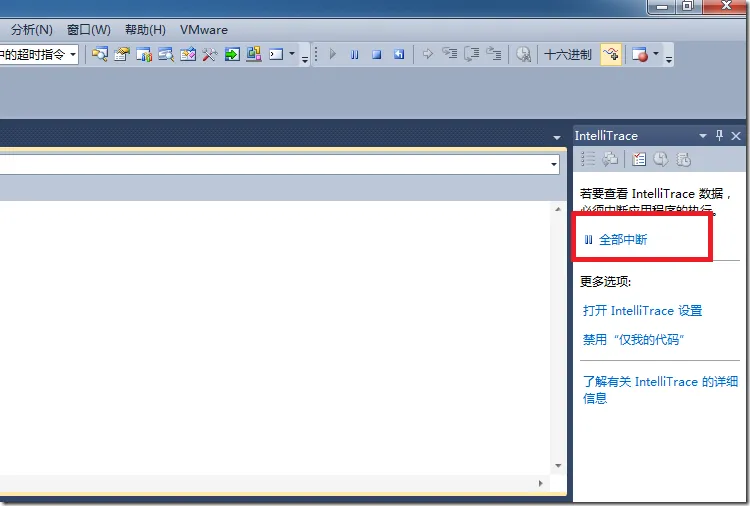Click the editor vertical scrollbar down arrow
Image resolution: width=750 pixels, height=506 pixels.
click(x=558, y=466)
